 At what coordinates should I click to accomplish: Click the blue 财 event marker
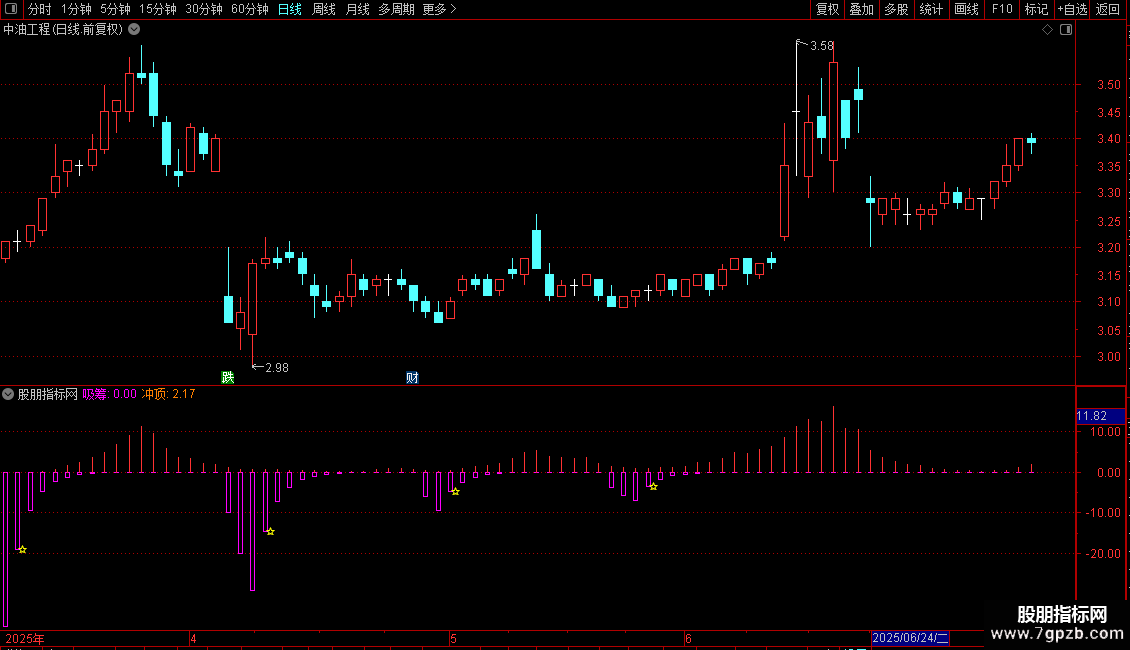(412, 377)
